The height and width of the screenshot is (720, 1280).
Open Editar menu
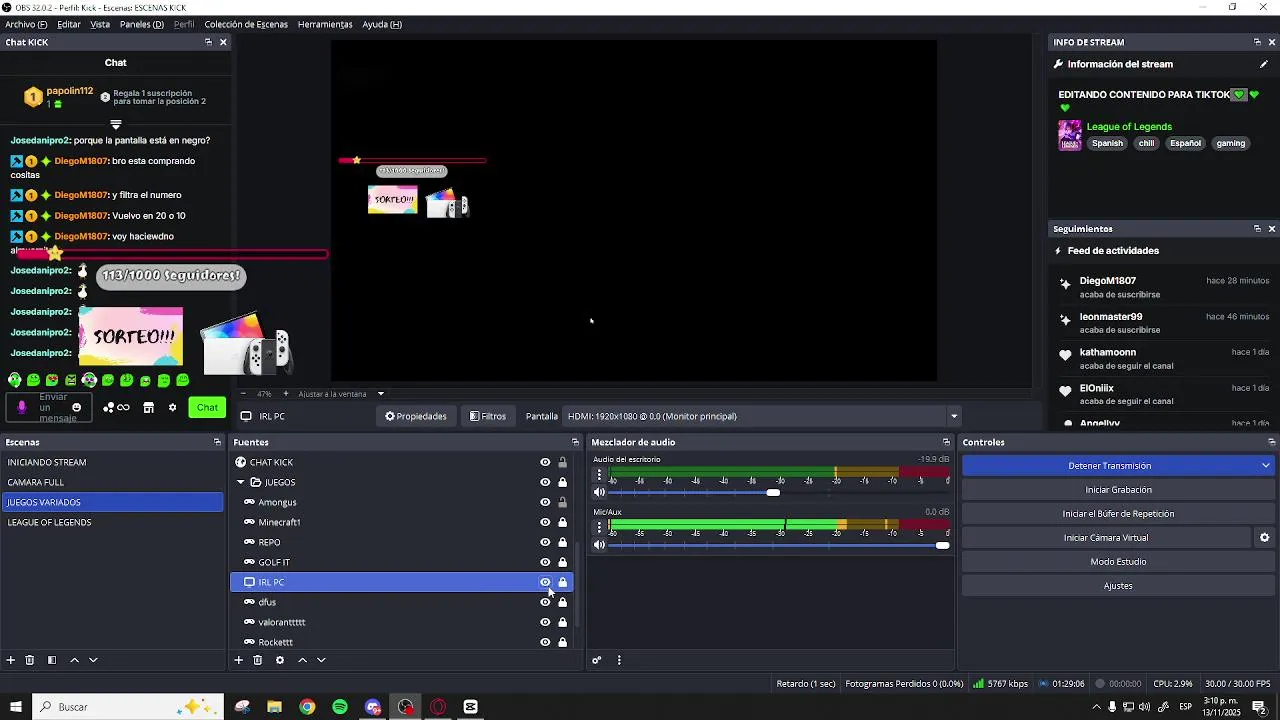69,24
